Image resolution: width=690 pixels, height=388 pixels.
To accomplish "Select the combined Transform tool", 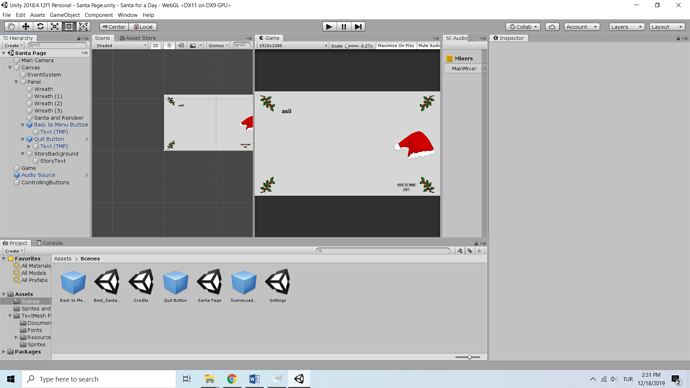I will tap(84, 27).
